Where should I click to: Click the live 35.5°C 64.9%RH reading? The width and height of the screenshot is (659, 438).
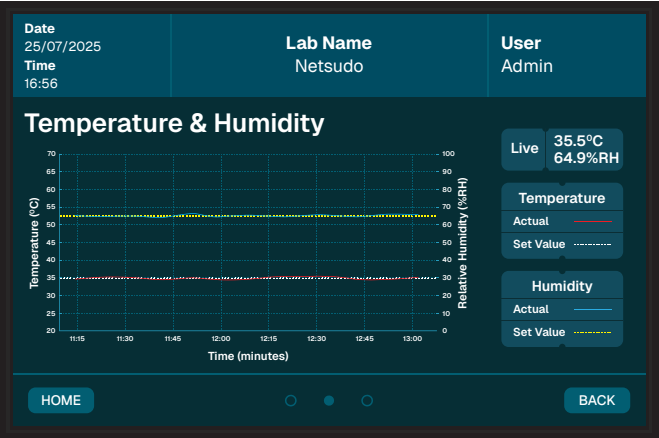coord(584,148)
